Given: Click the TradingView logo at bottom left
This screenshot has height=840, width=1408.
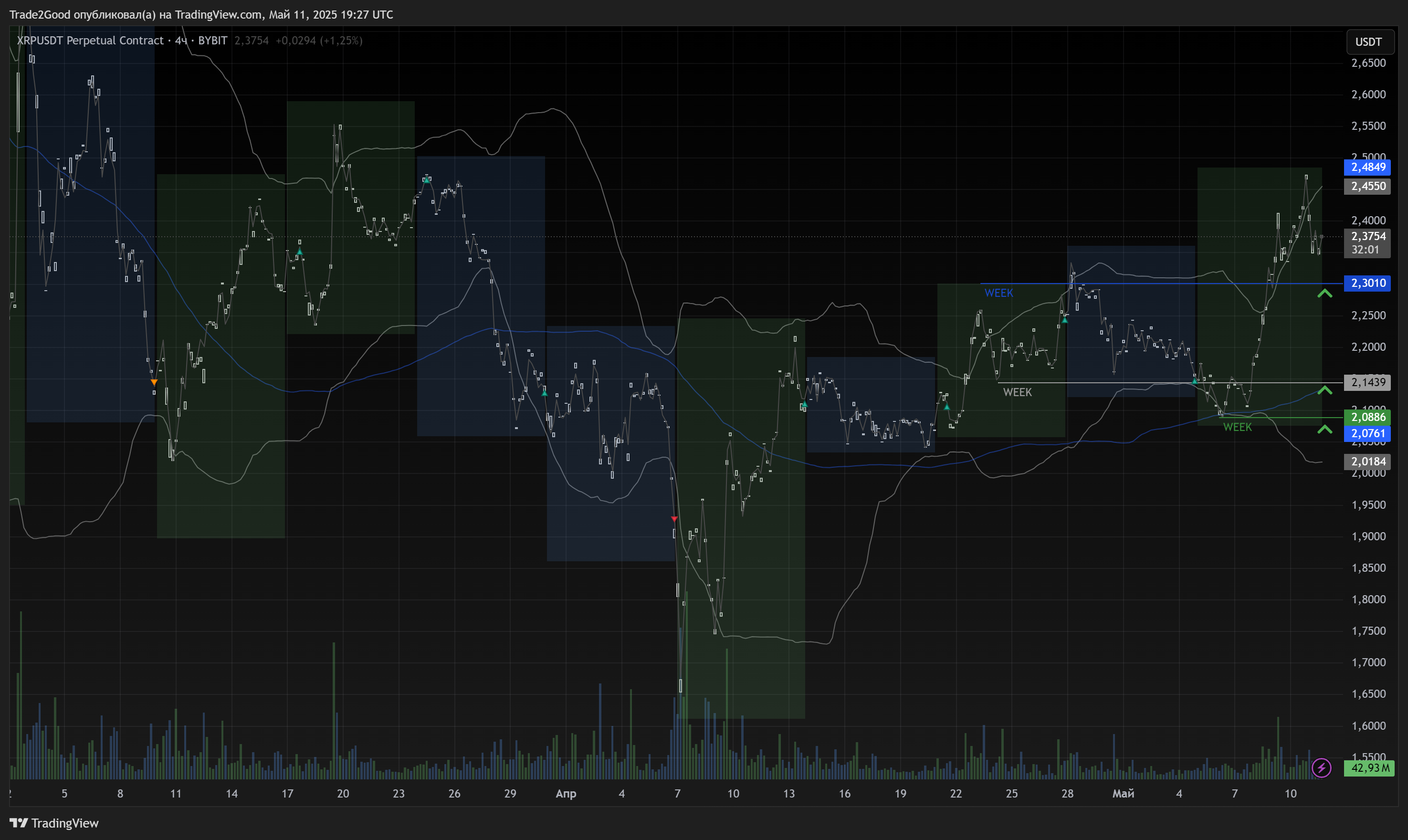Looking at the screenshot, I should [54, 823].
